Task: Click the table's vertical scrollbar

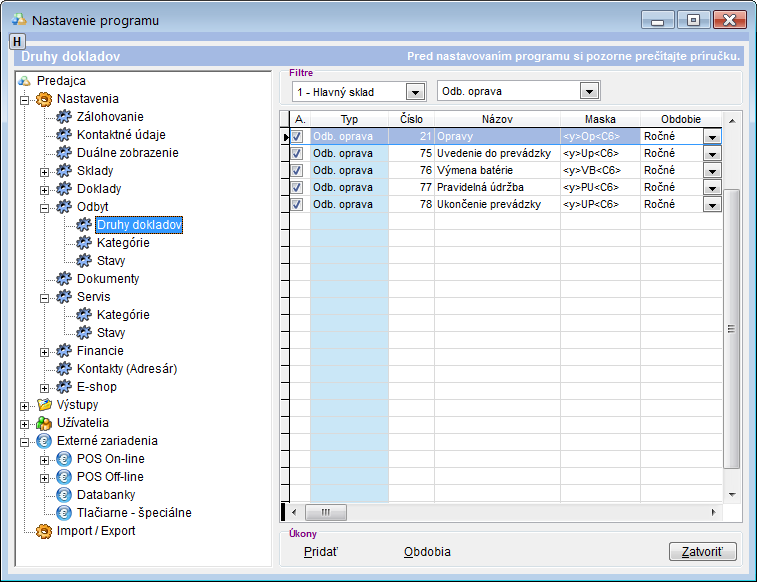Action: pyautogui.click(x=732, y=330)
